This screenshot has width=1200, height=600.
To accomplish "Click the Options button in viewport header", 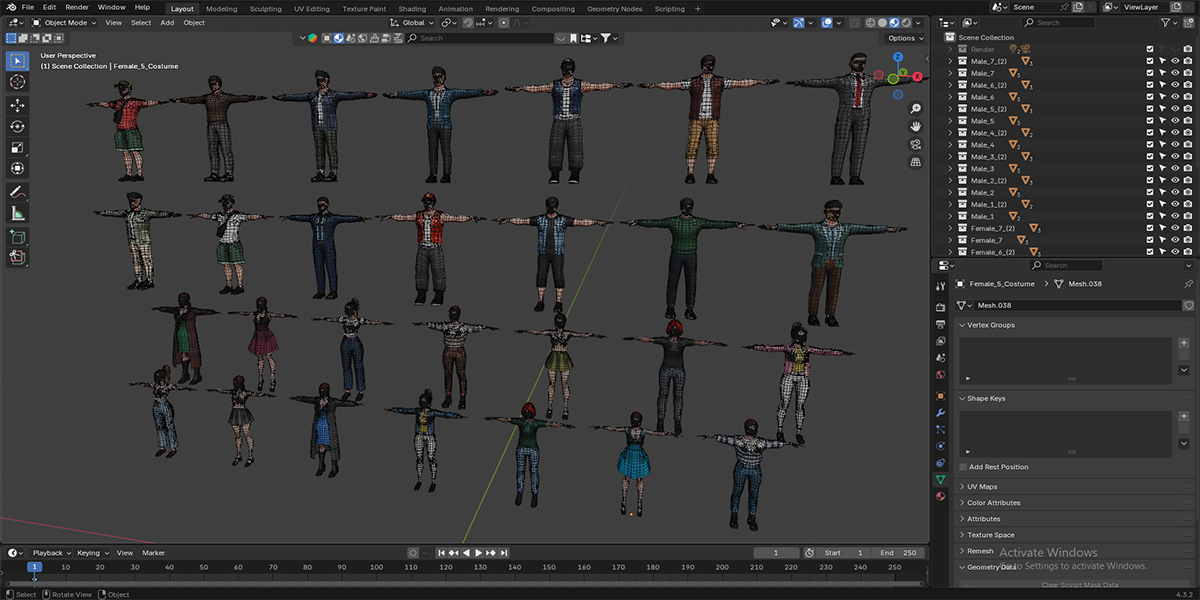I will [x=902, y=37].
